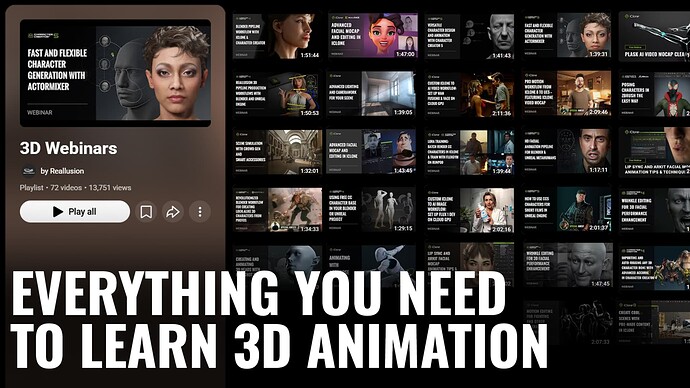Open Advanced Lighting and Camerawork video, 1:39:05
The height and width of the screenshot is (388, 690).
372,94
